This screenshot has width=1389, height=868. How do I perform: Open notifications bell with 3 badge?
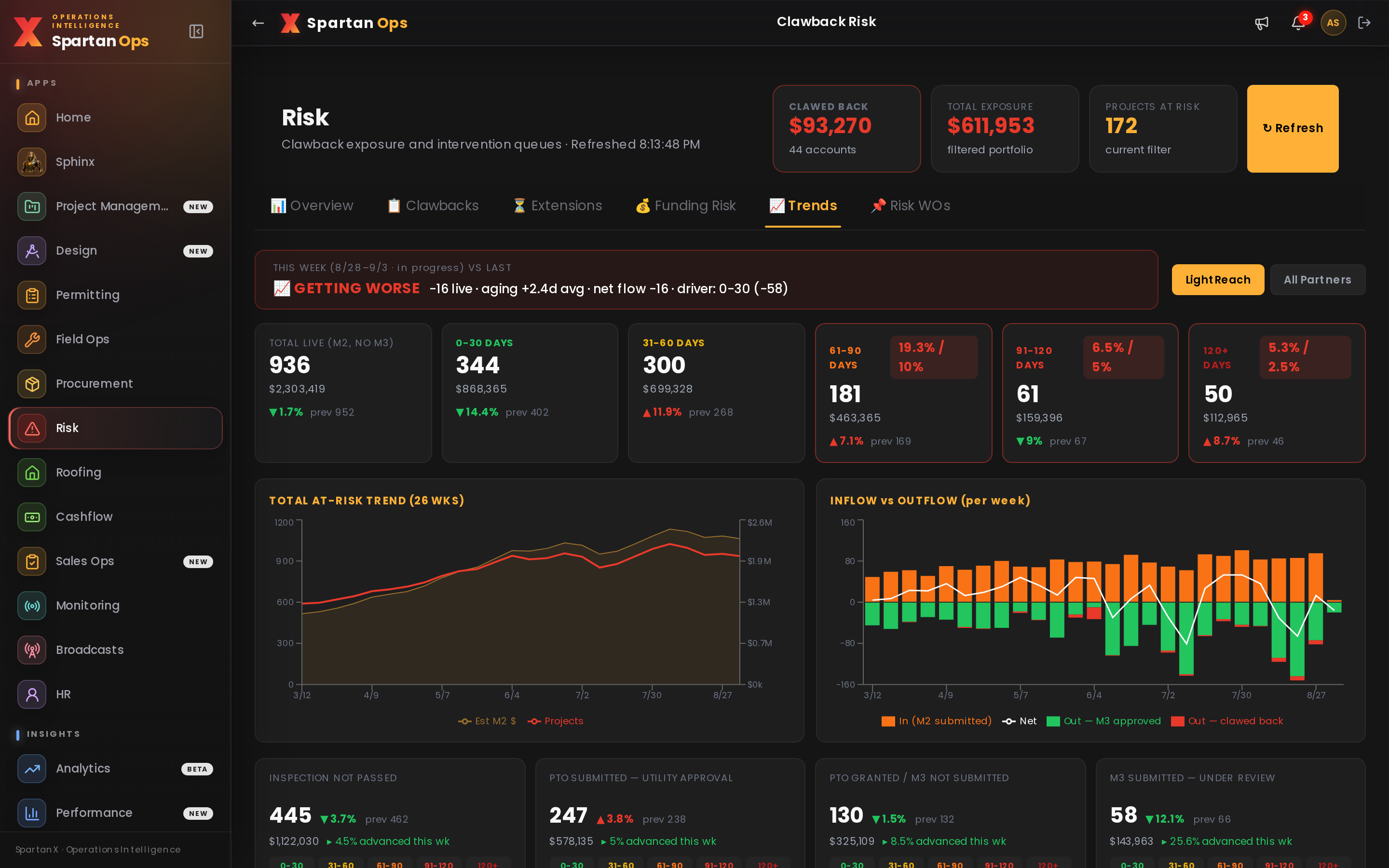click(x=1299, y=22)
